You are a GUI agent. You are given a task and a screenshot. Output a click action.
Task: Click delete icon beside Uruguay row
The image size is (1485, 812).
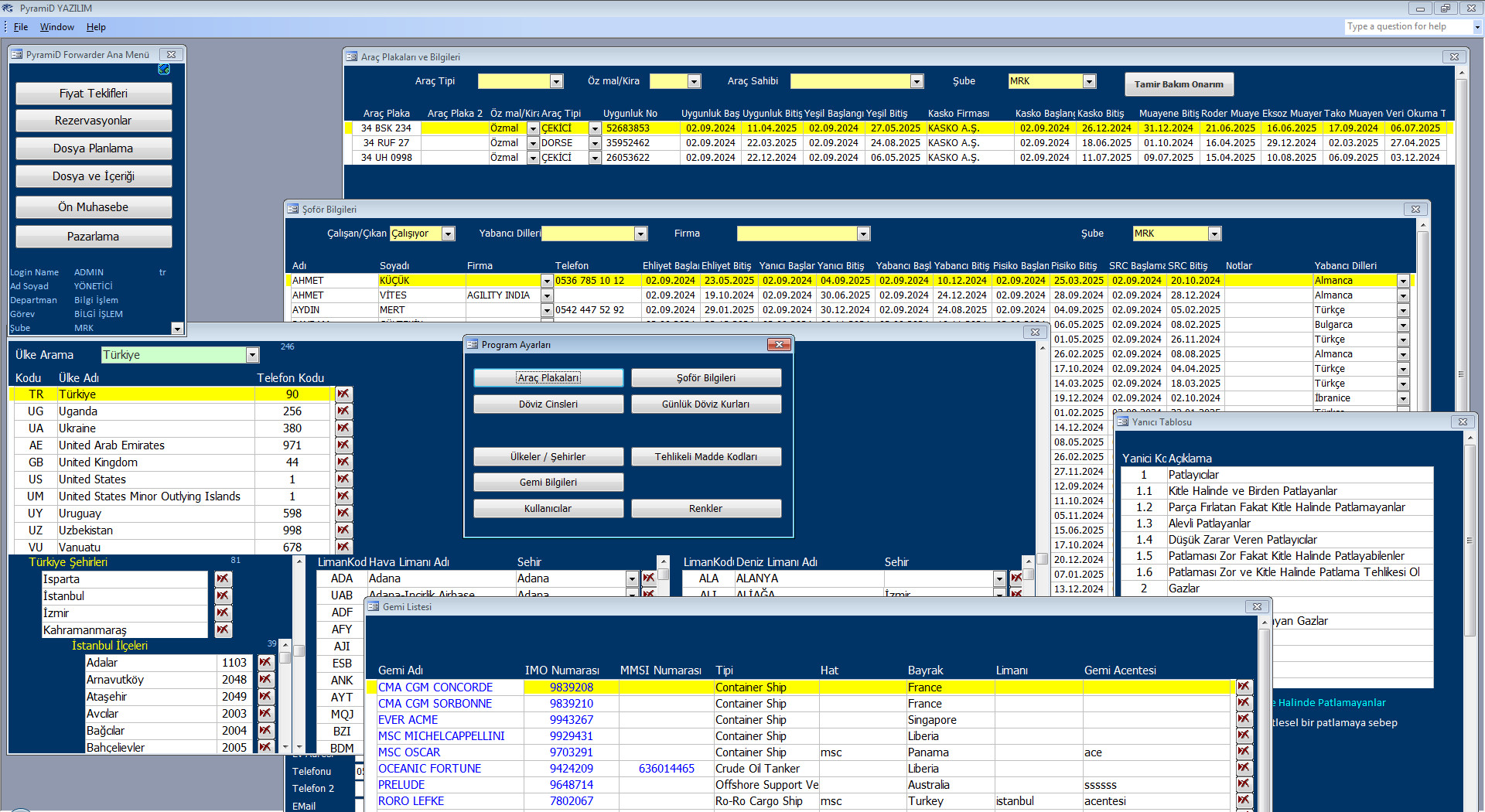(343, 513)
